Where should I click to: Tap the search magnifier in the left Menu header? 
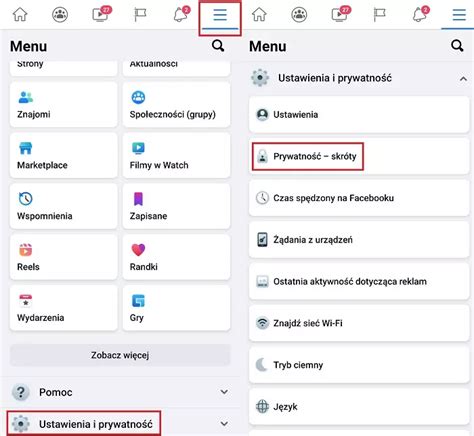[218, 46]
